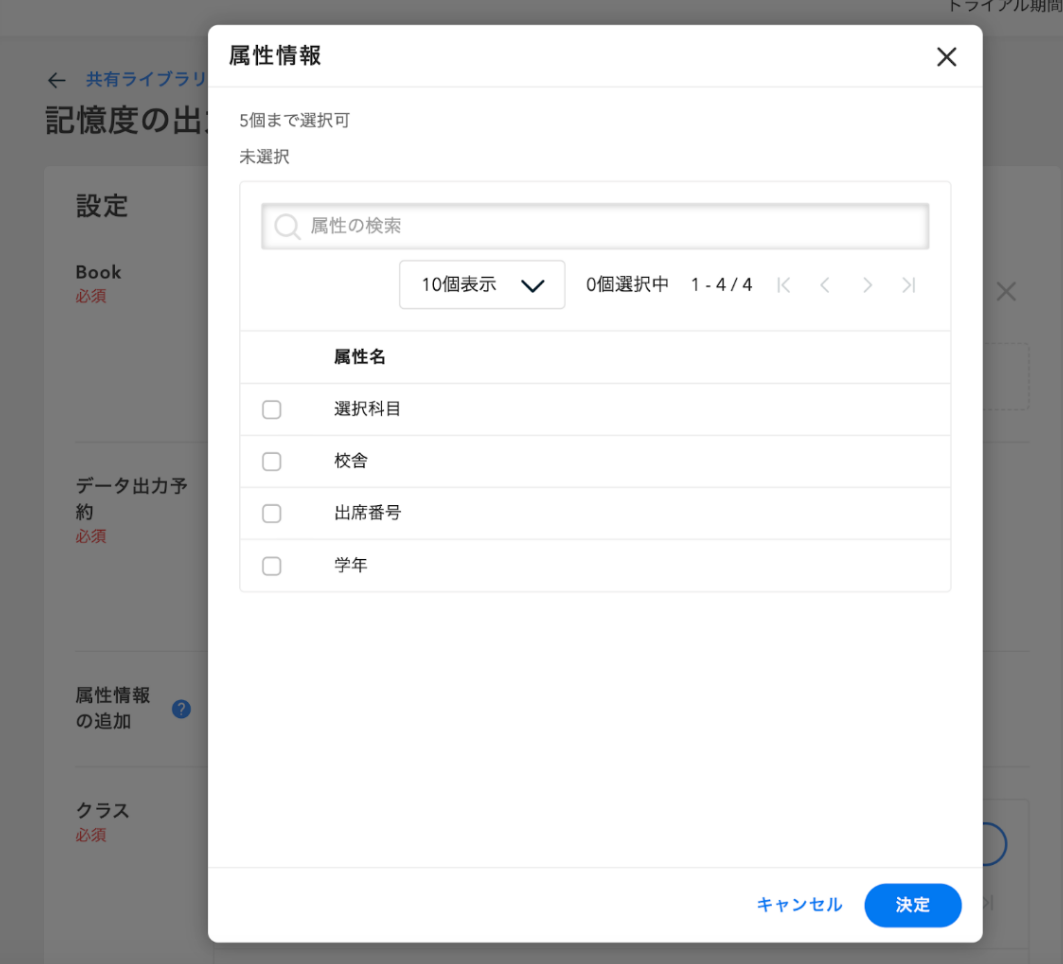Select the 出席番号 row text

[367, 513]
